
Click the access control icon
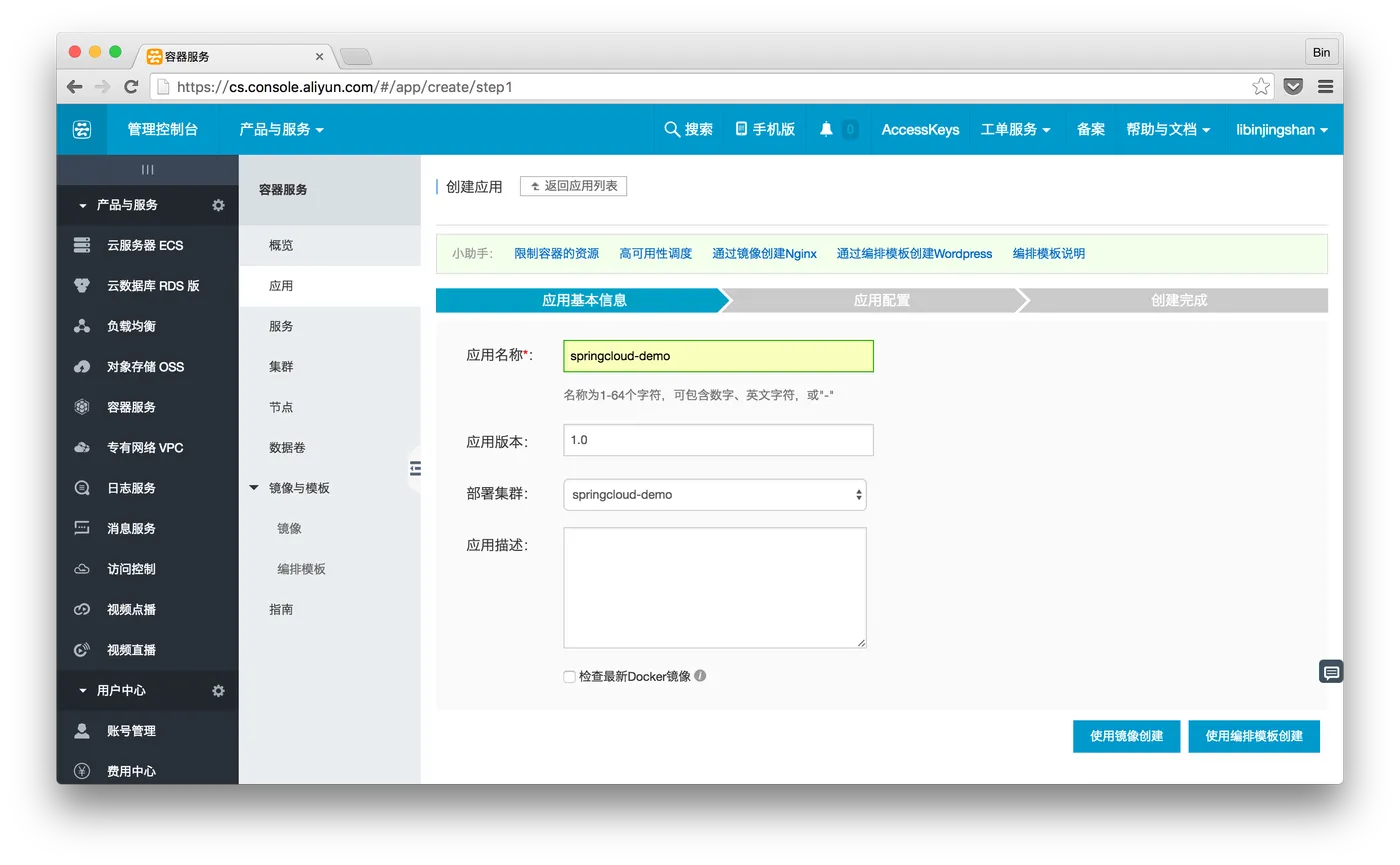click(x=82, y=569)
